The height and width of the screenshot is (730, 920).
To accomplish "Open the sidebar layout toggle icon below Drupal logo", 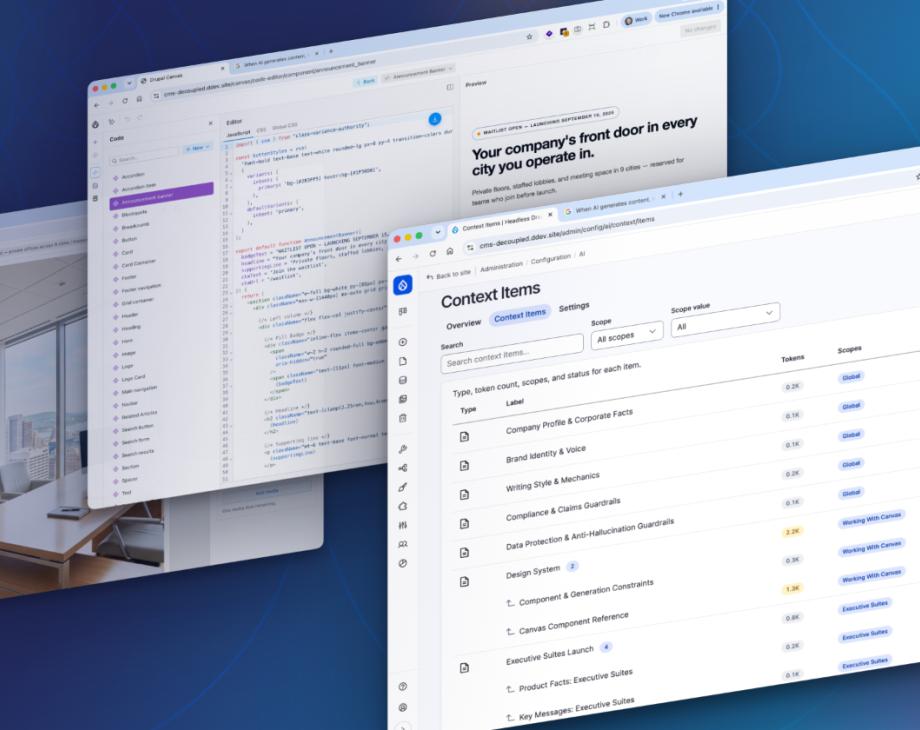I will tap(402, 311).
